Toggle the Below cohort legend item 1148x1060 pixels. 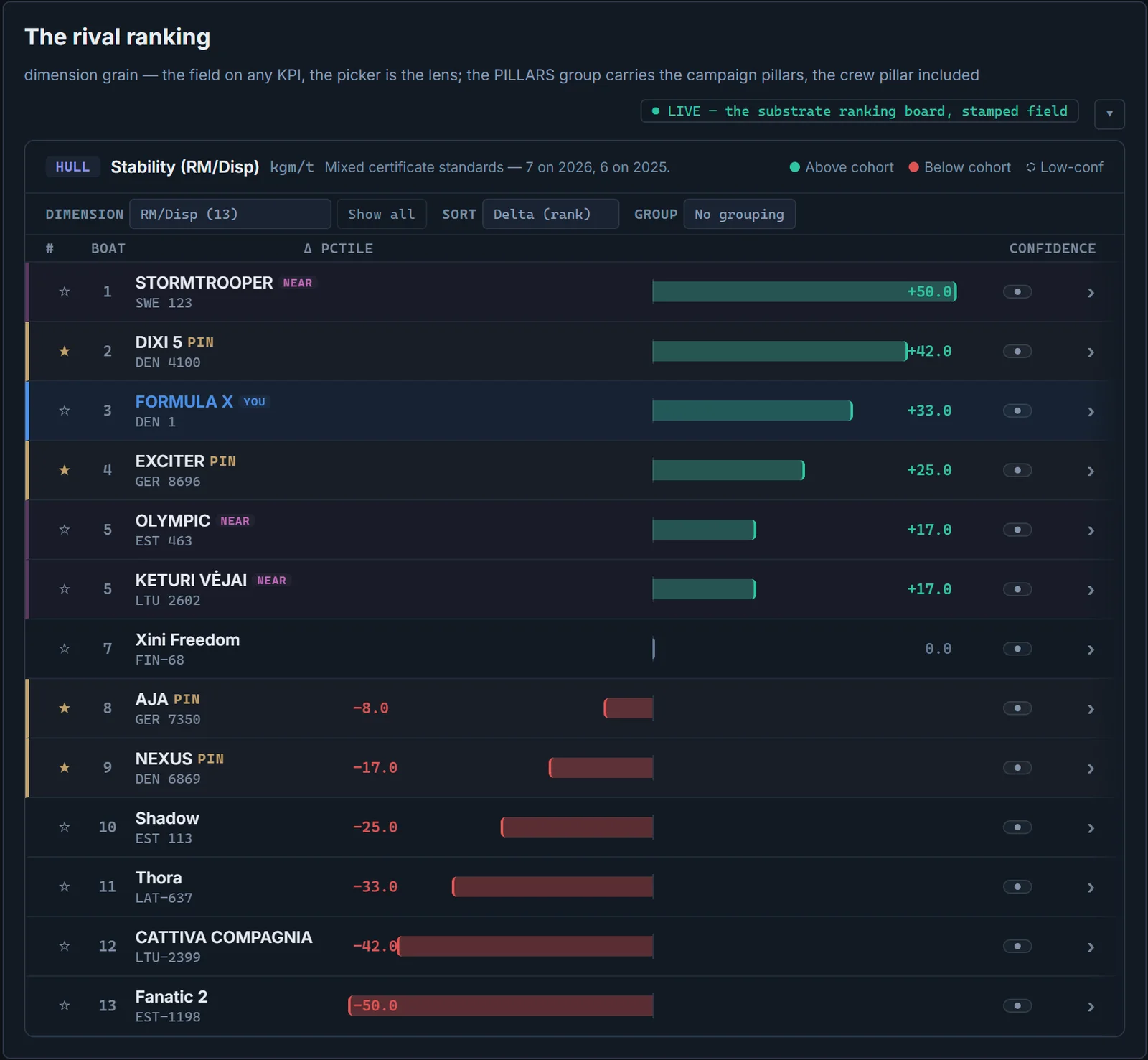[x=960, y=167]
